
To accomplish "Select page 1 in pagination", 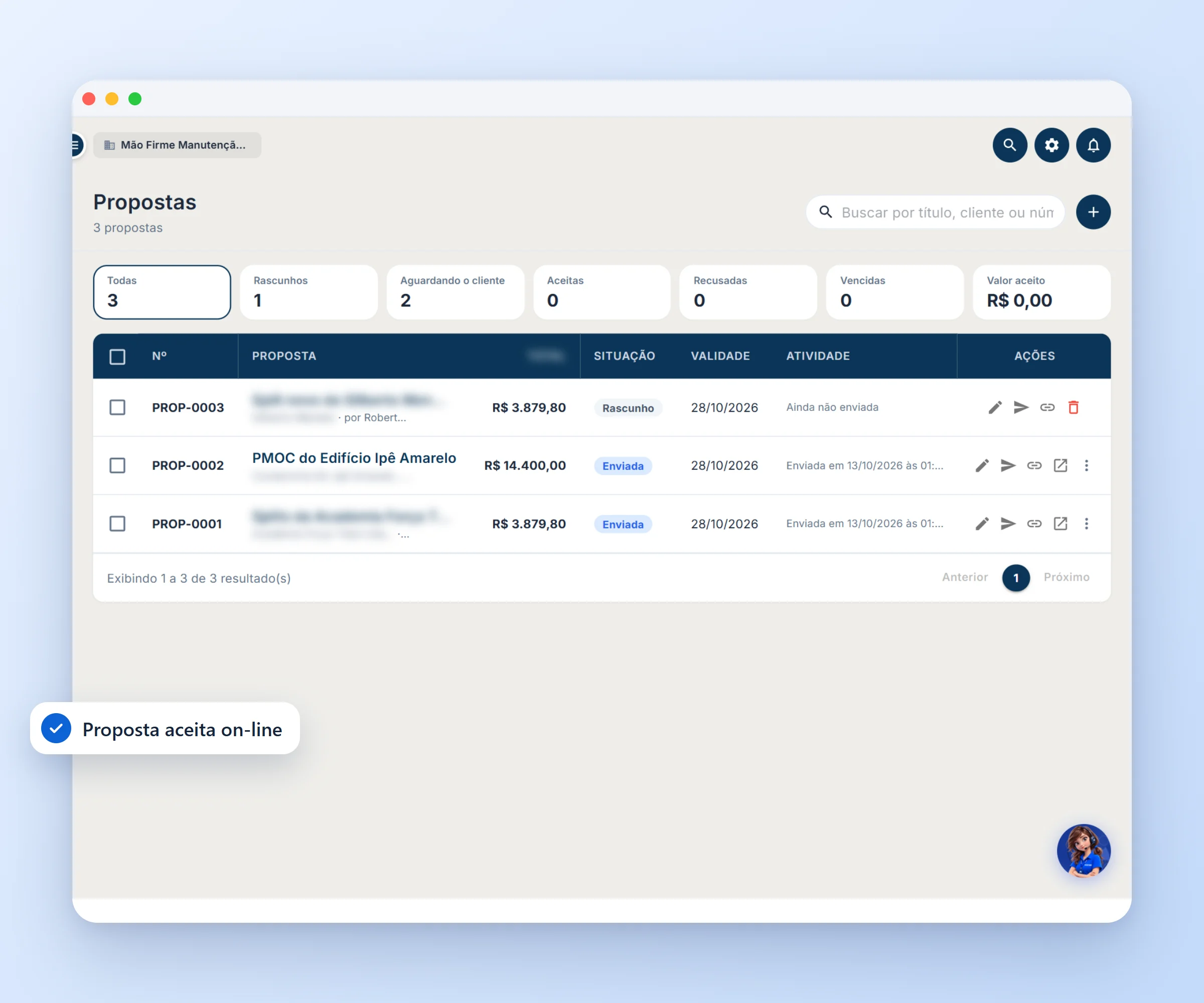I will tap(1016, 578).
